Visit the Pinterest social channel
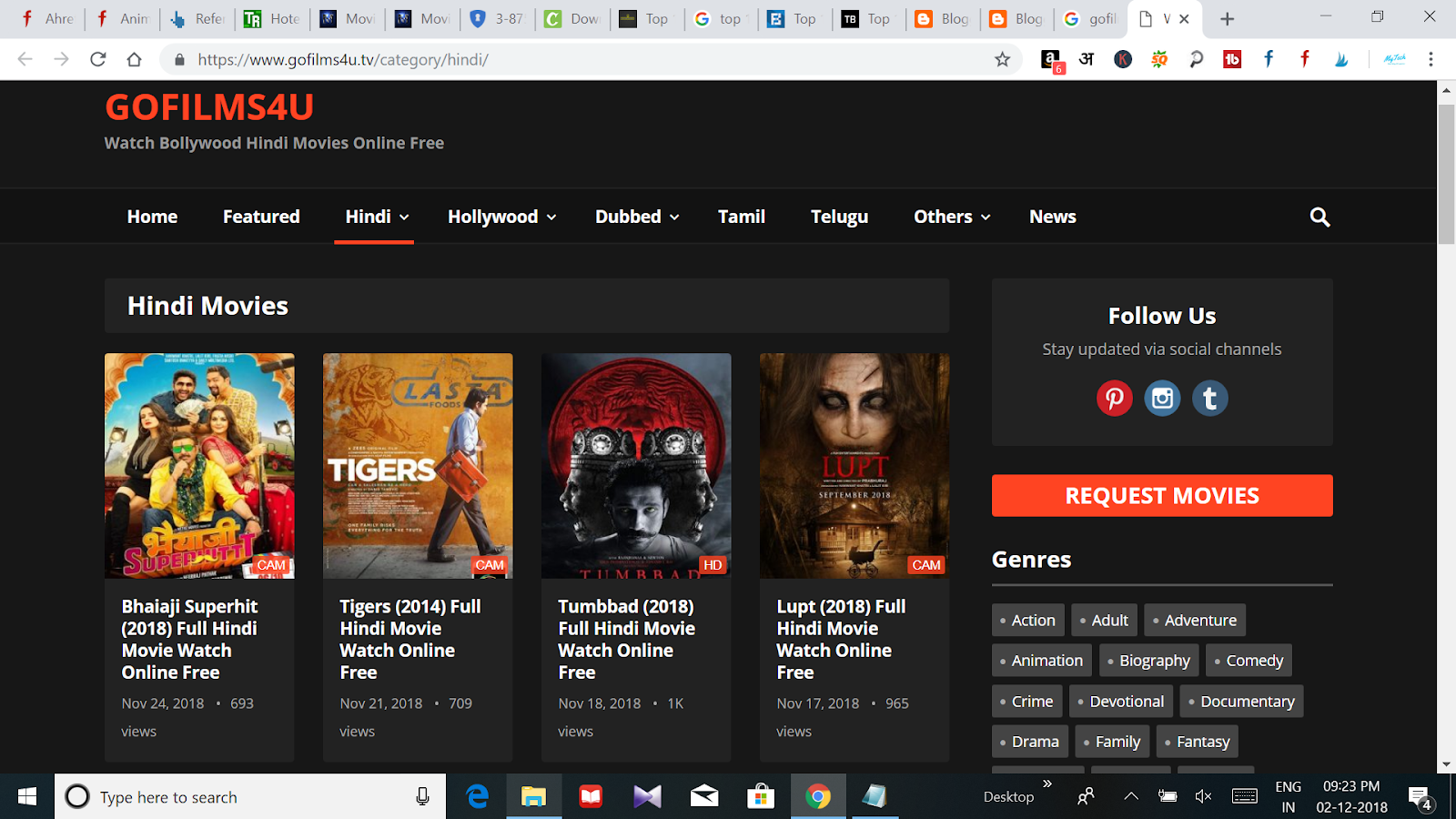1456x819 pixels. coord(1114,398)
